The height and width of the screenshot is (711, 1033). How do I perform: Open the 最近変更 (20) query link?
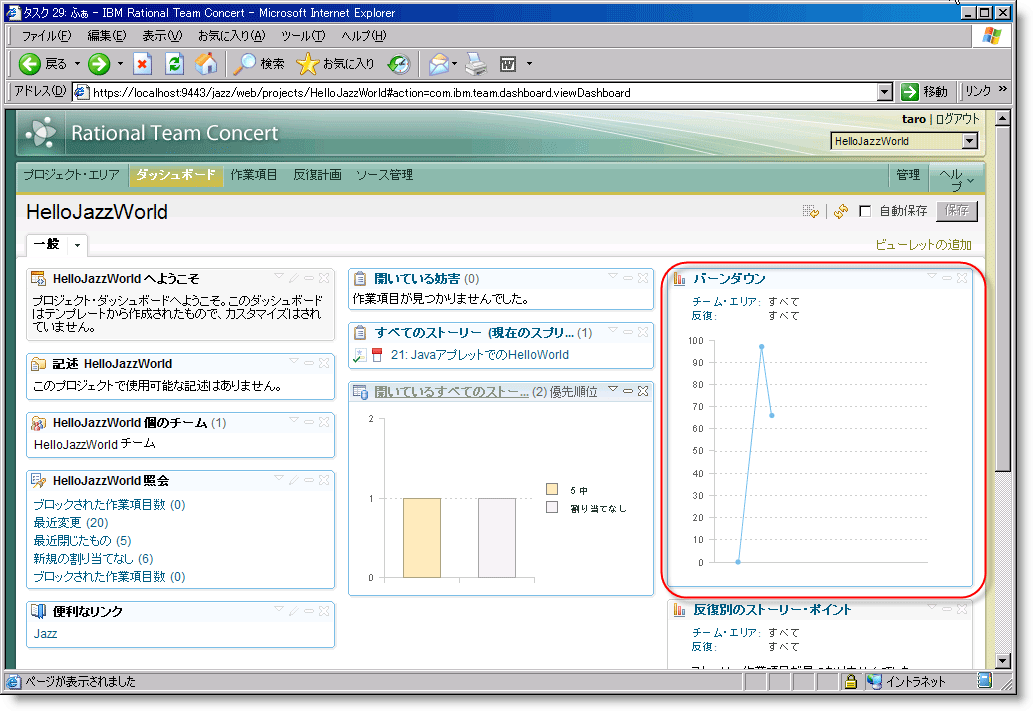point(70,523)
